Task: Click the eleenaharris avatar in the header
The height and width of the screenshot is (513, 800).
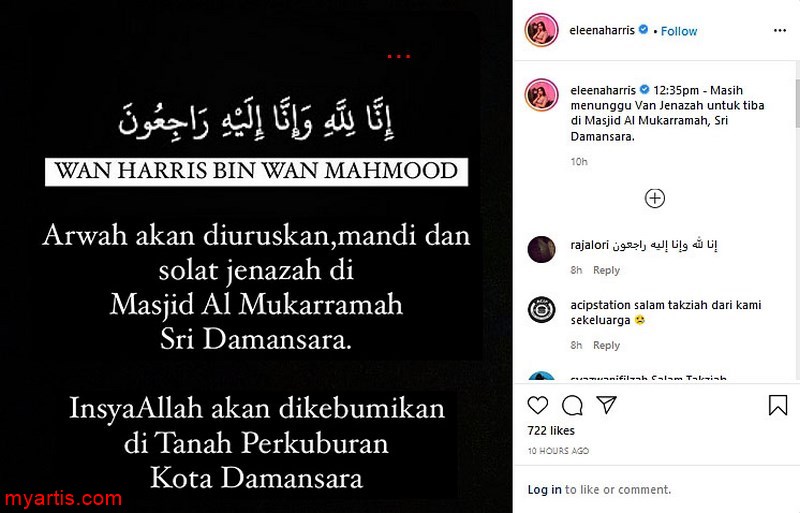Action: click(541, 31)
